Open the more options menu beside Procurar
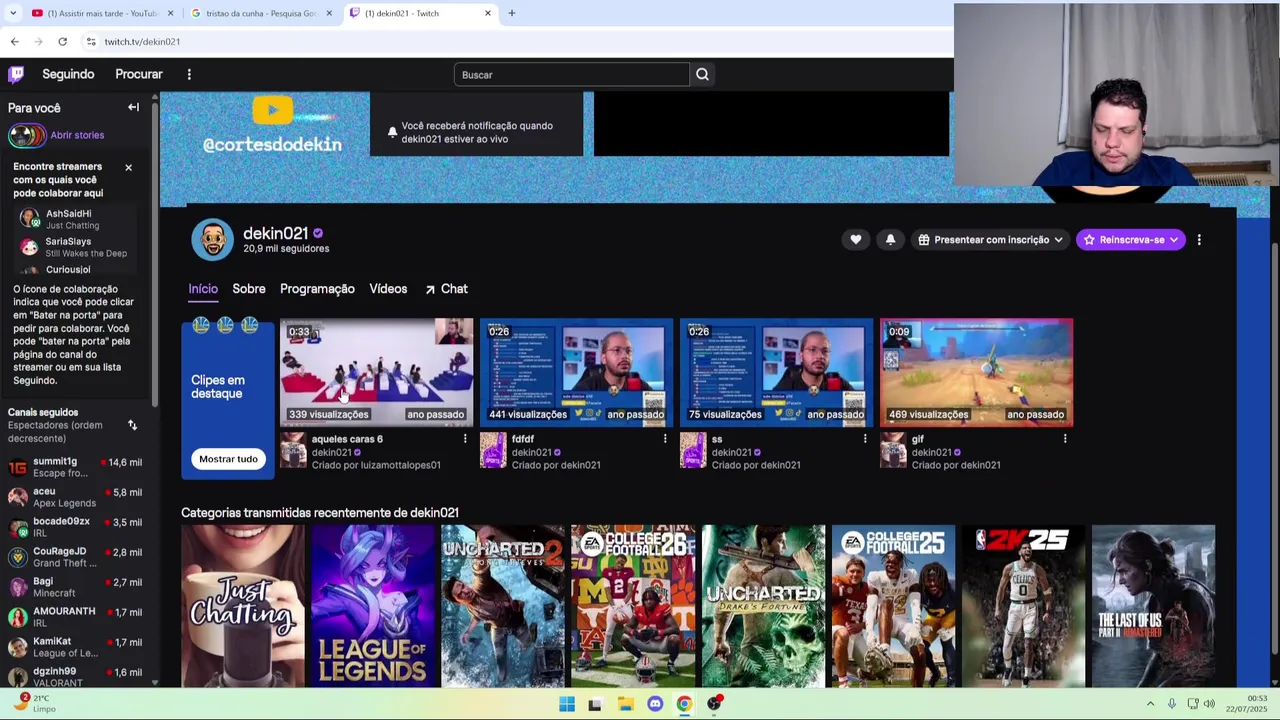 pyautogui.click(x=189, y=74)
